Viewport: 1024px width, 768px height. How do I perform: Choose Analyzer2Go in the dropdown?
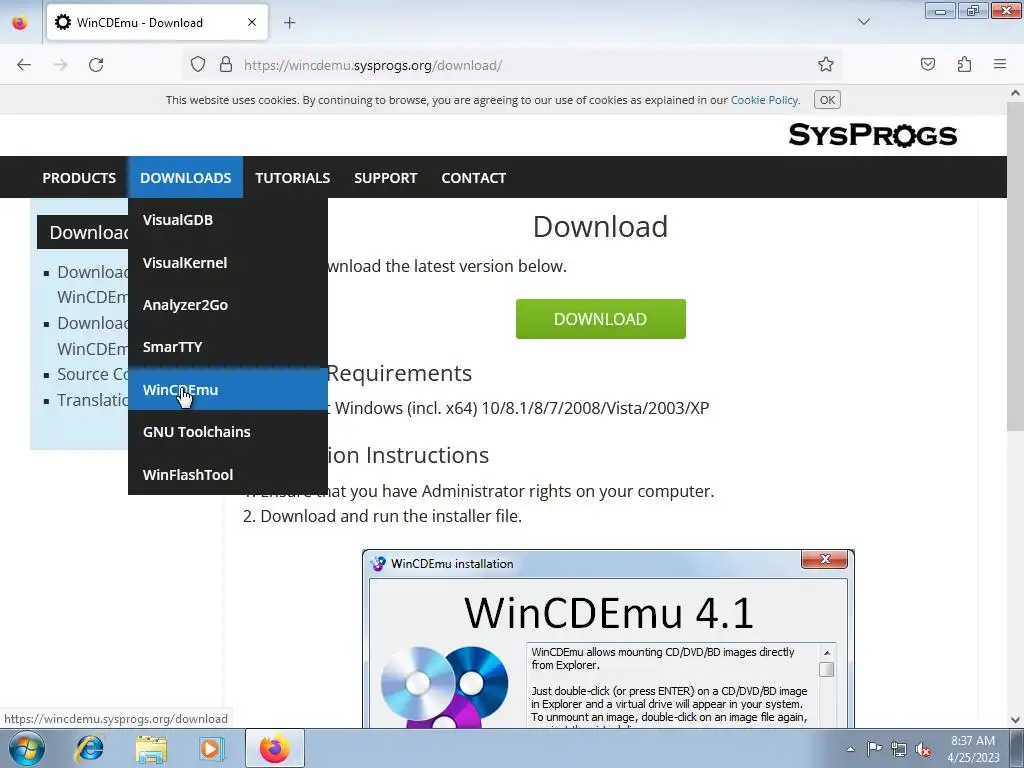click(227, 305)
